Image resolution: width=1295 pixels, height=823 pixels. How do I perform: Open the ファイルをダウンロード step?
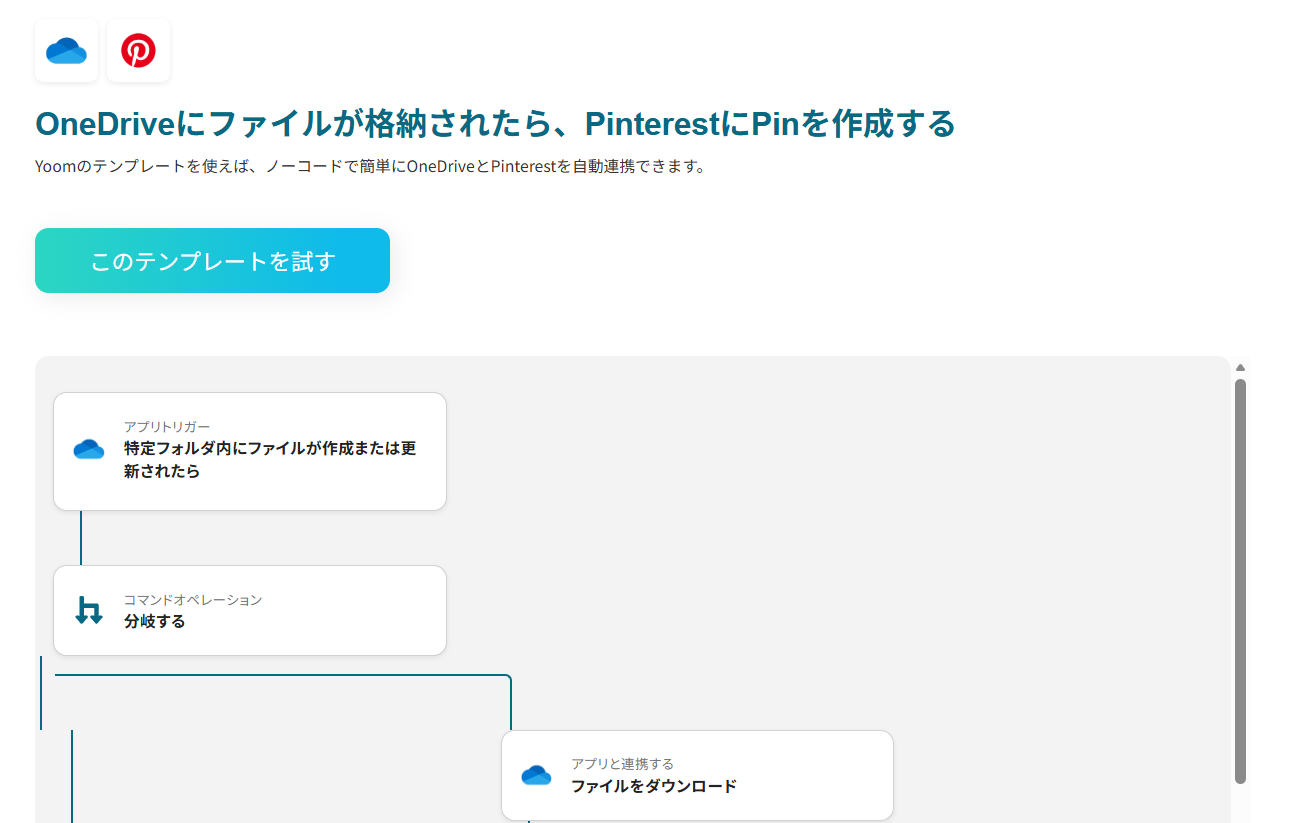[654, 786]
